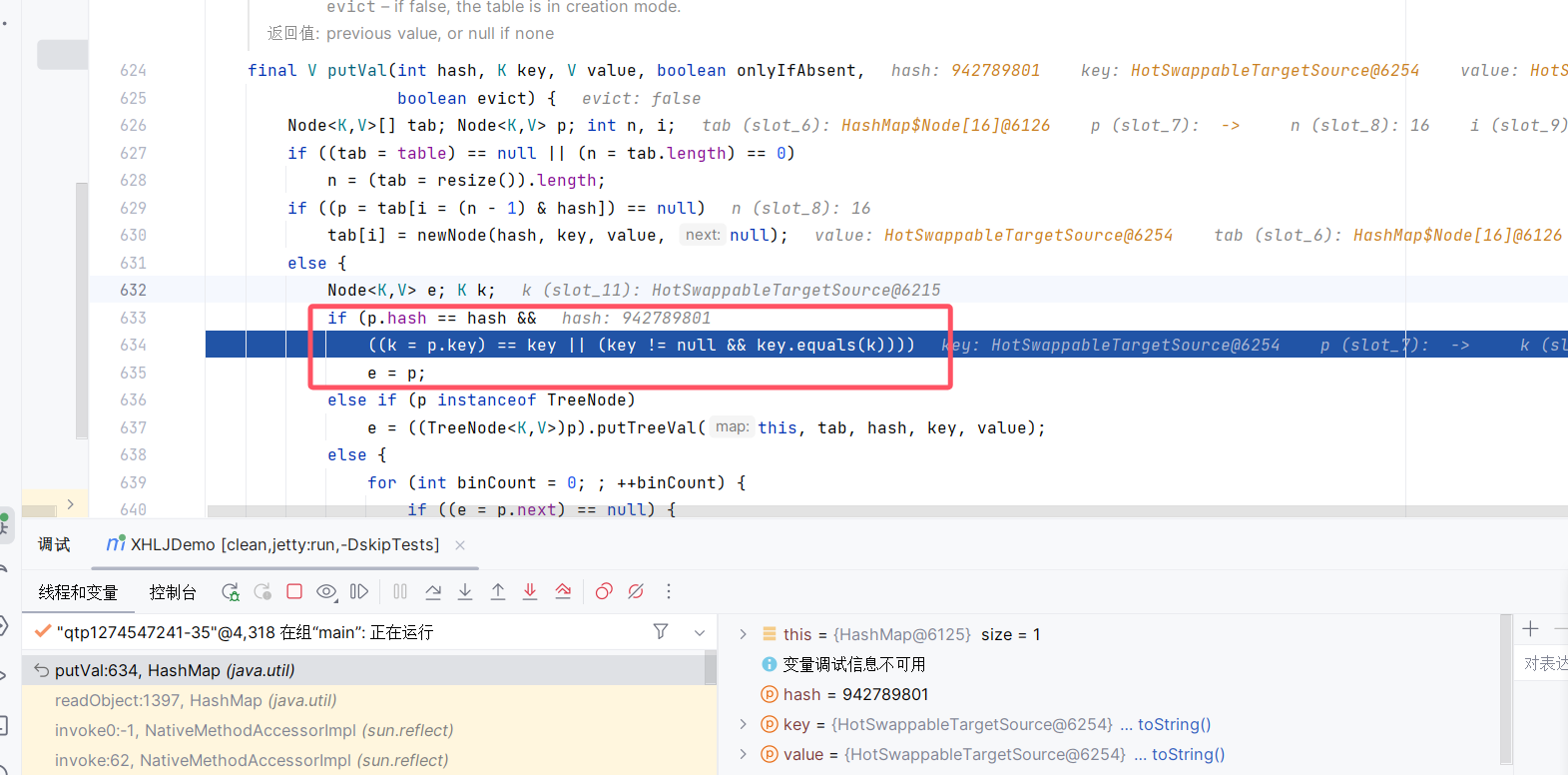The height and width of the screenshot is (775, 1568).
Task: Click the this variable list icon
Action: pyautogui.click(x=770, y=634)
